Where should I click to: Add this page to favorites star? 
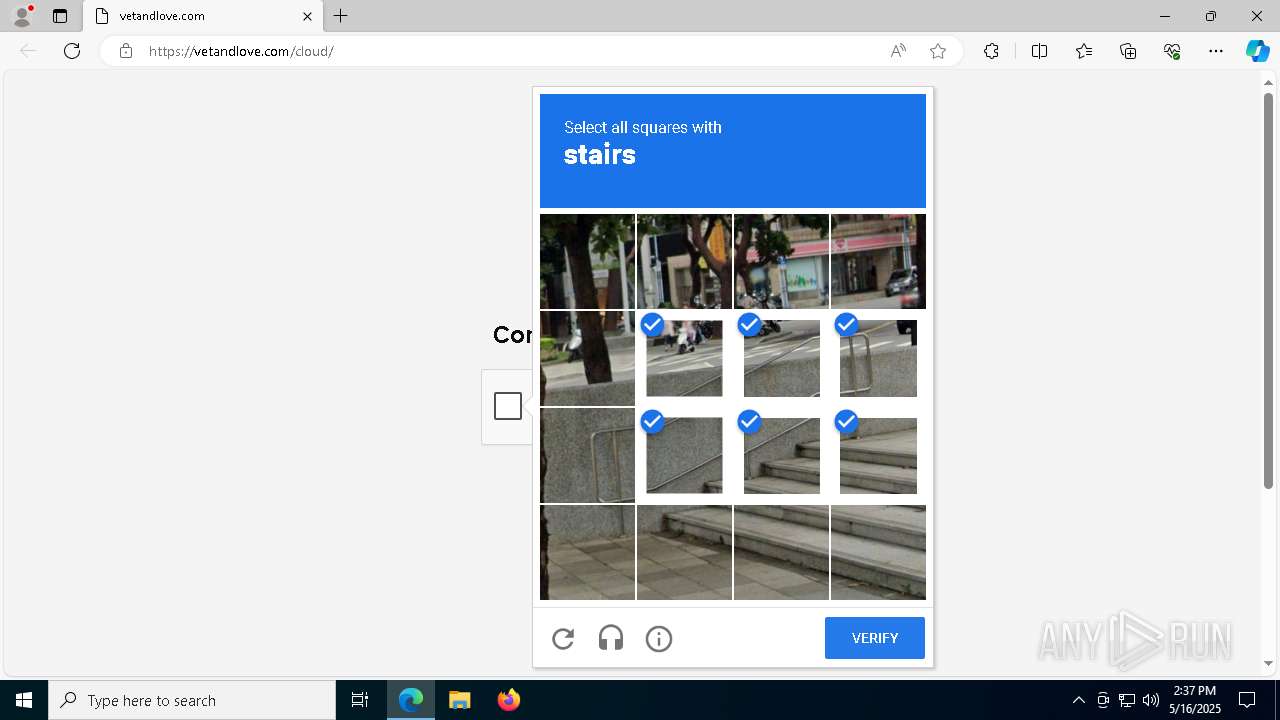pyautogui.click(x=938, y=51)
